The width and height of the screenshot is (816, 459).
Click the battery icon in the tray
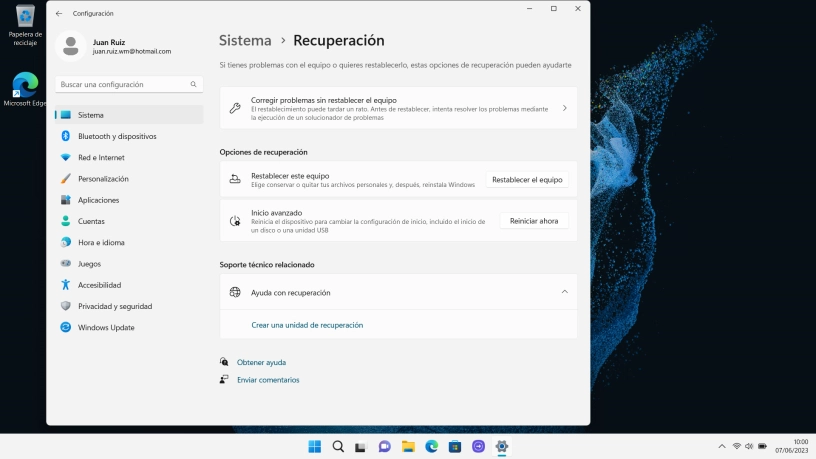coord(762,447)
